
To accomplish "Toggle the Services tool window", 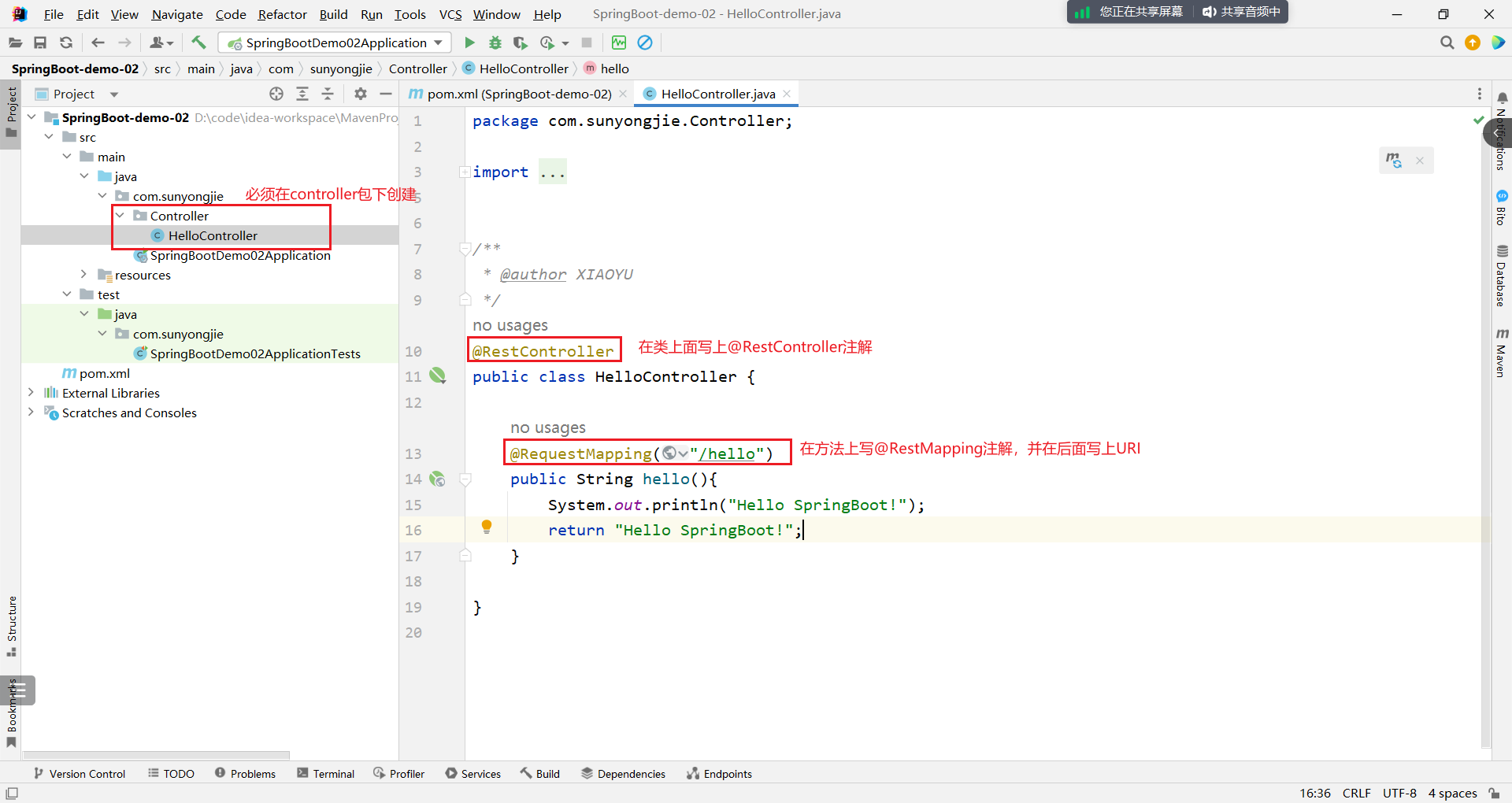I will coord(472,774).
